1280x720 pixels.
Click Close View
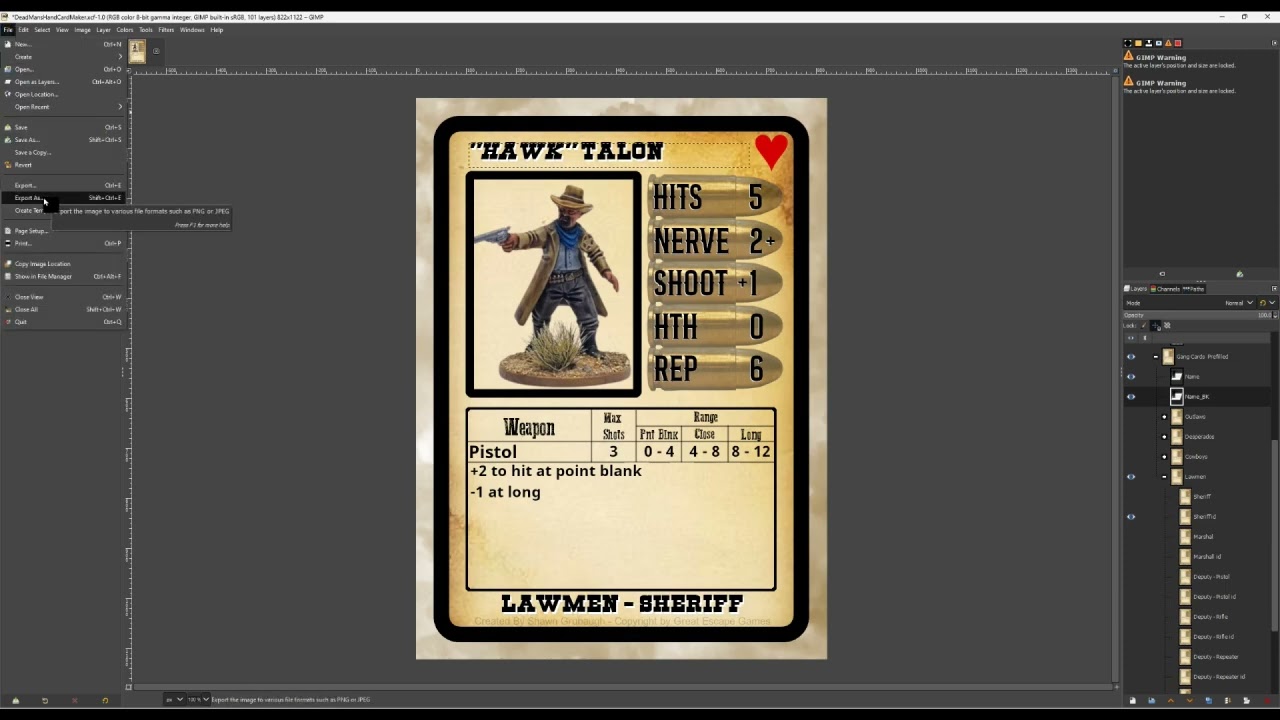point(64,297)
